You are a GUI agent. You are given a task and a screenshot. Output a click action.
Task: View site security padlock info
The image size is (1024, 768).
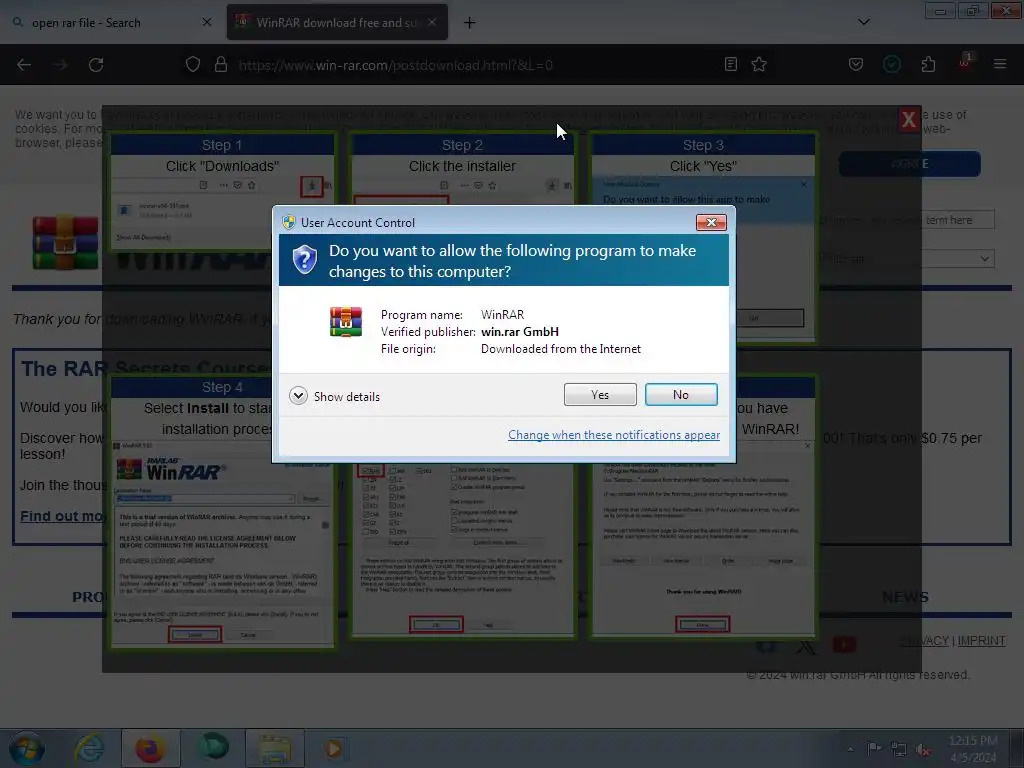click(x=221, y=65)
